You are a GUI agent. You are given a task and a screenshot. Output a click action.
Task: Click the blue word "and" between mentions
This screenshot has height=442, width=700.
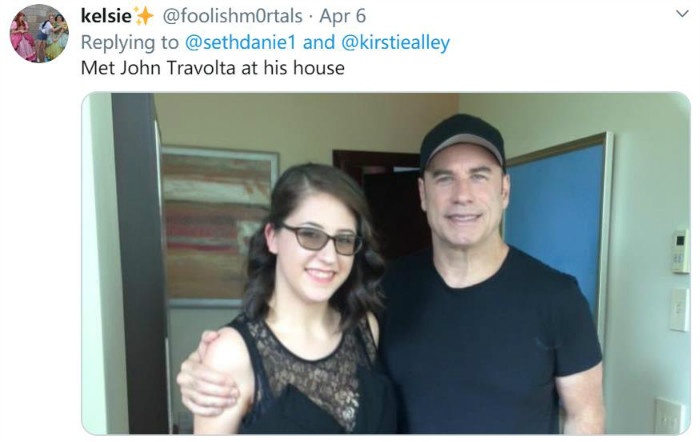tap(319, 42)
